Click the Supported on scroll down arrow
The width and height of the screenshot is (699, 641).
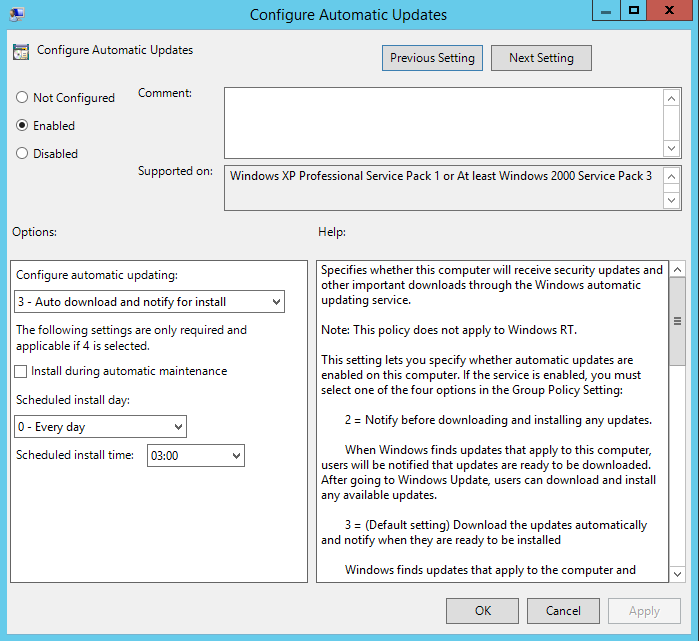click(x=671, y=200)
